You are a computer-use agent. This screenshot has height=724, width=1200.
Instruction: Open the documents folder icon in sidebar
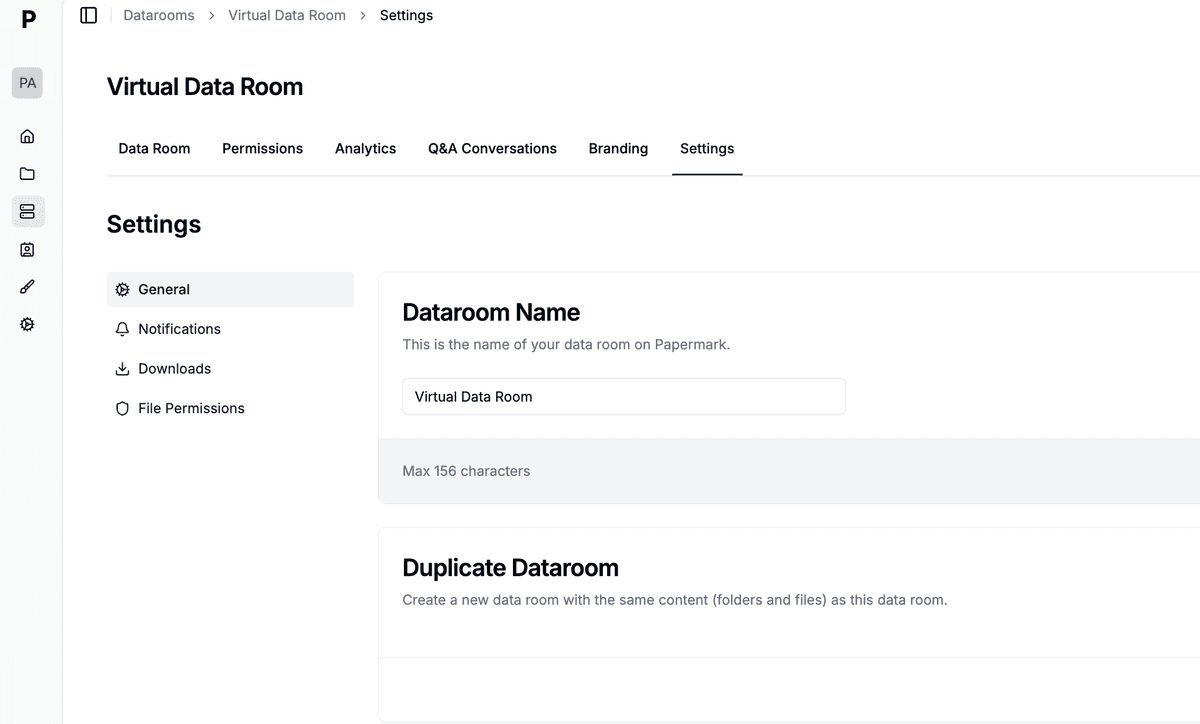click(27, 174)
